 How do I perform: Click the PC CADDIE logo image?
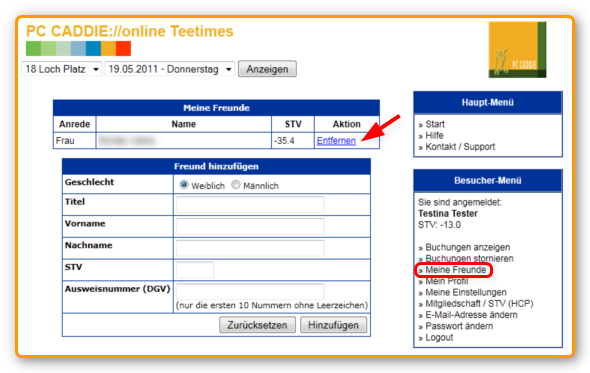pyautogui.click(x=517, y=50)
